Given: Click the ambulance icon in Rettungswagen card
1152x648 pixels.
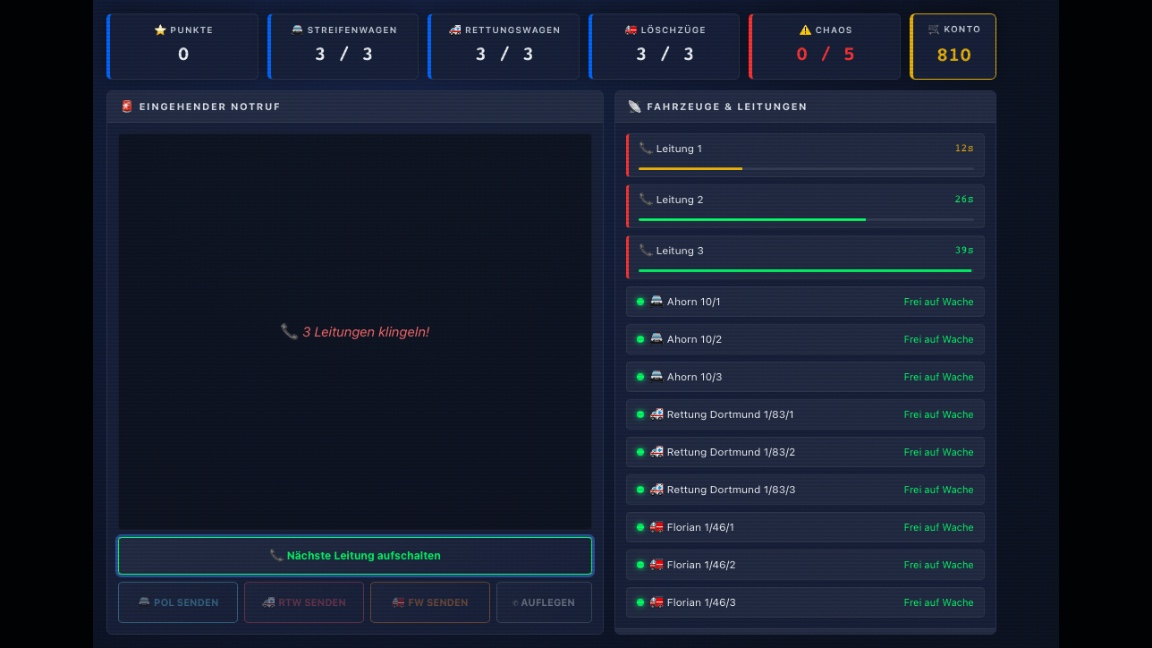Looking at the screenshot, I should (455, 30).
